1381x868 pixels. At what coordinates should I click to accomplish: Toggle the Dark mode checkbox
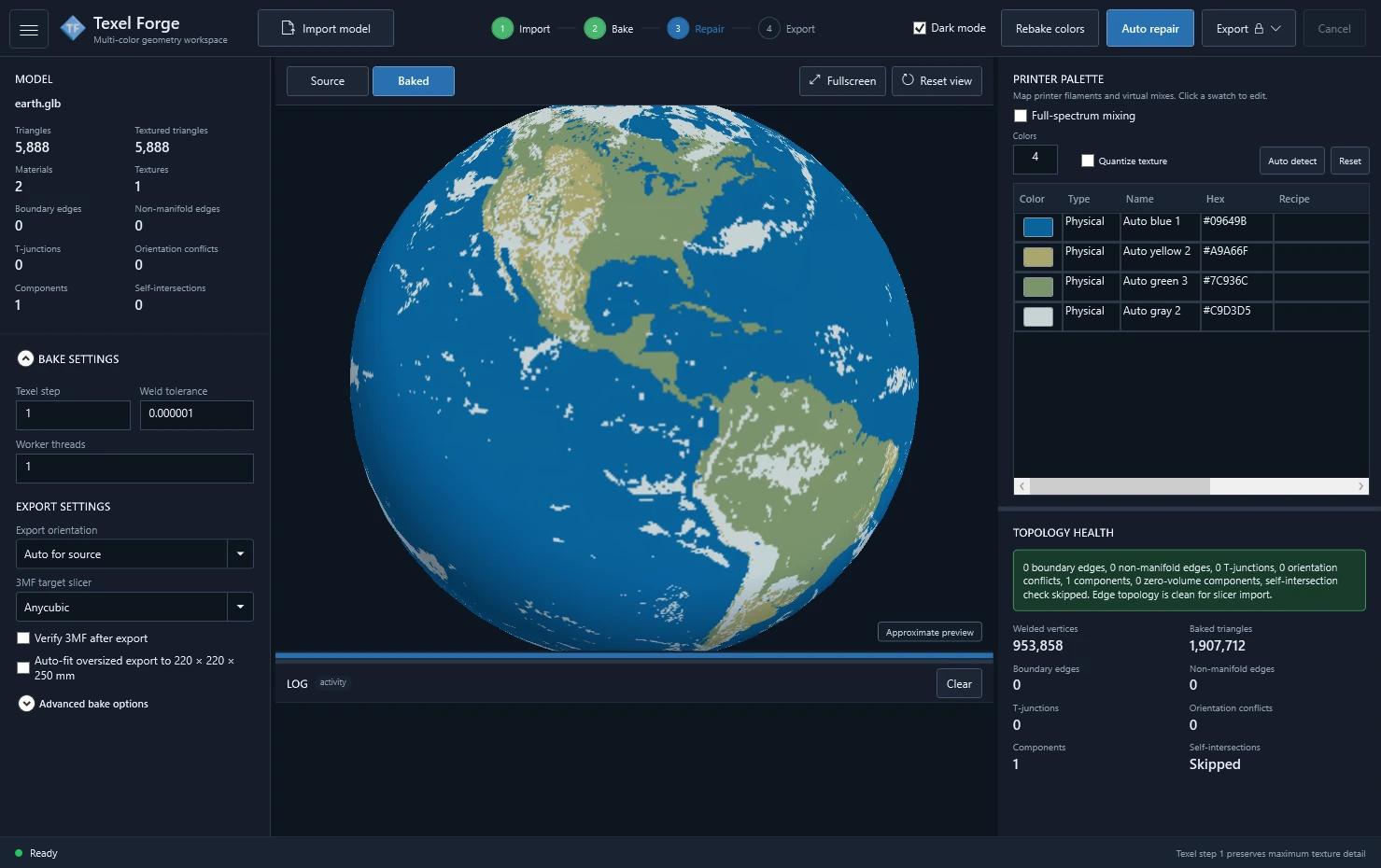(920, 28)
